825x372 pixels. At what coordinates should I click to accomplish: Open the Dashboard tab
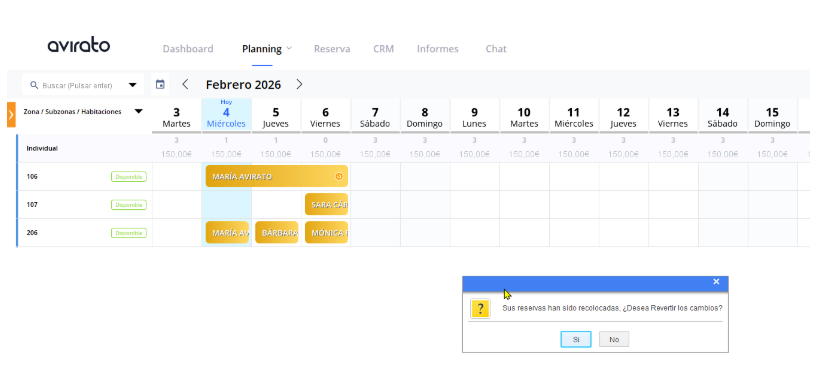[188, 49]
